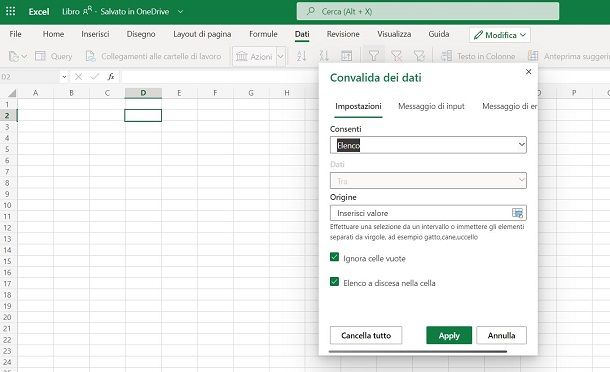Expand the file name dropdown chevron
The image size is (610, 372).
click(x=181, y=12)
